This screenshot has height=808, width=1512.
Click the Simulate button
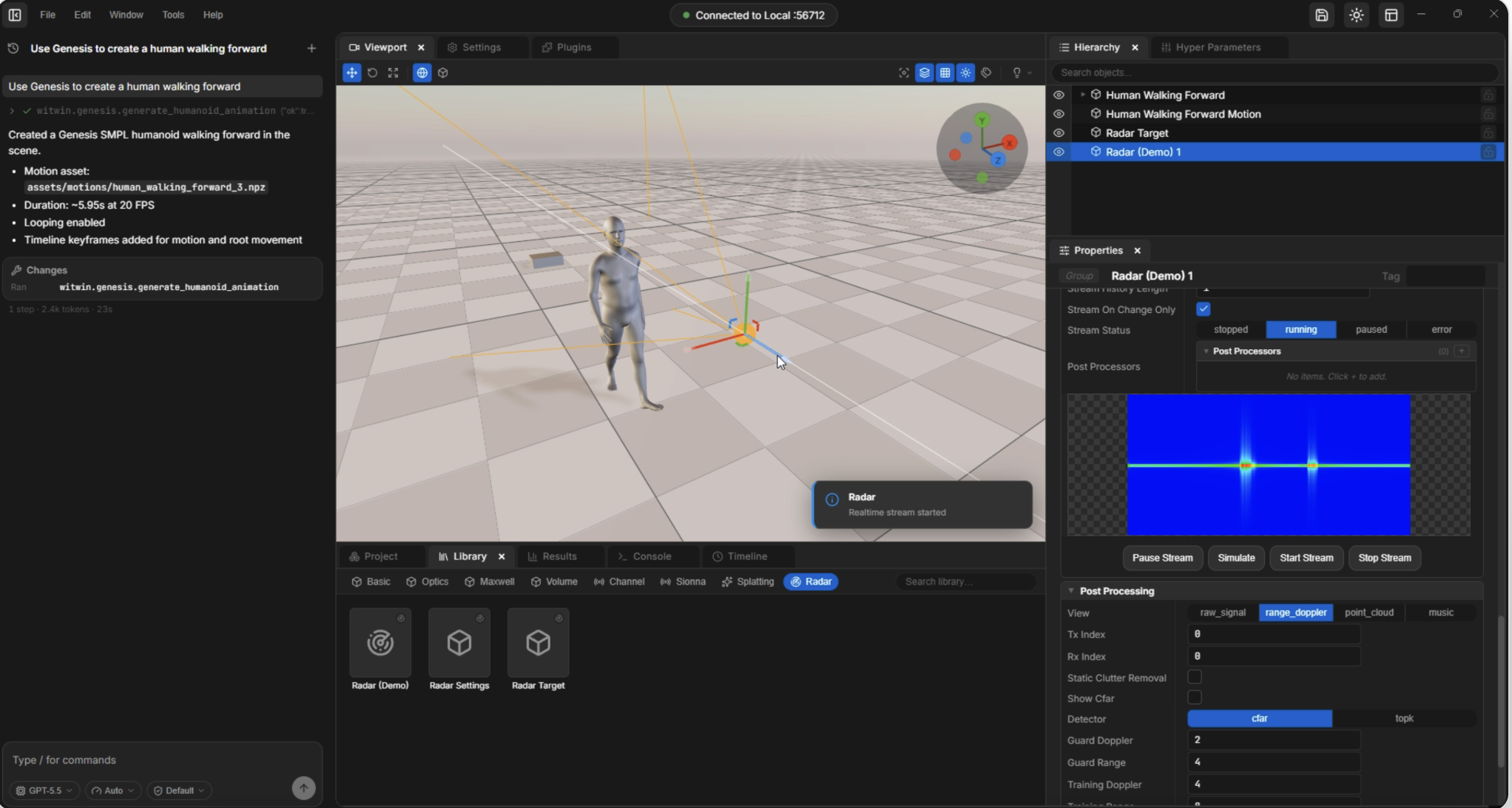(x=1236, y=558)
